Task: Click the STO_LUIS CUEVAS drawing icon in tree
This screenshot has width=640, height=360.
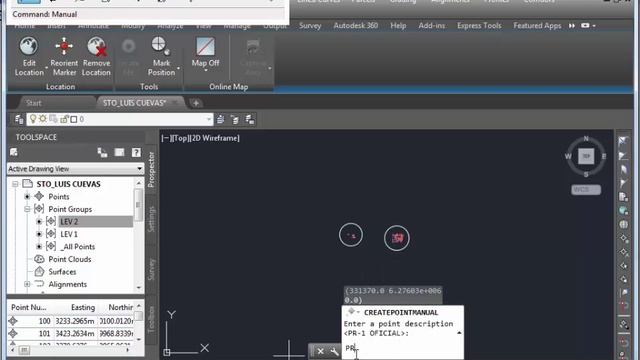Action: (x=27, y=184)
